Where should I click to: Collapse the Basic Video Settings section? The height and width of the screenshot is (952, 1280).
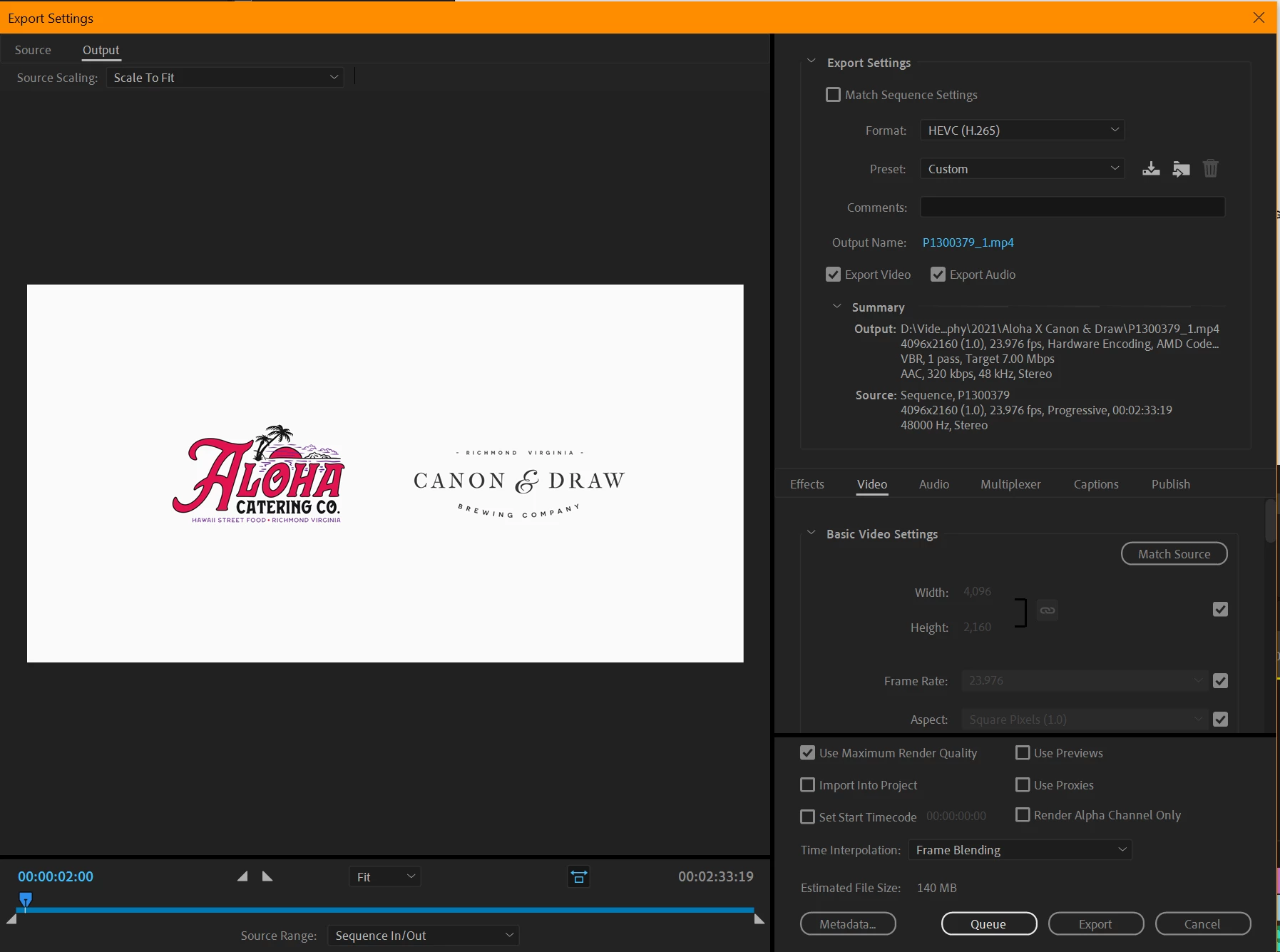pyautogui.click(x=811, y=533)
